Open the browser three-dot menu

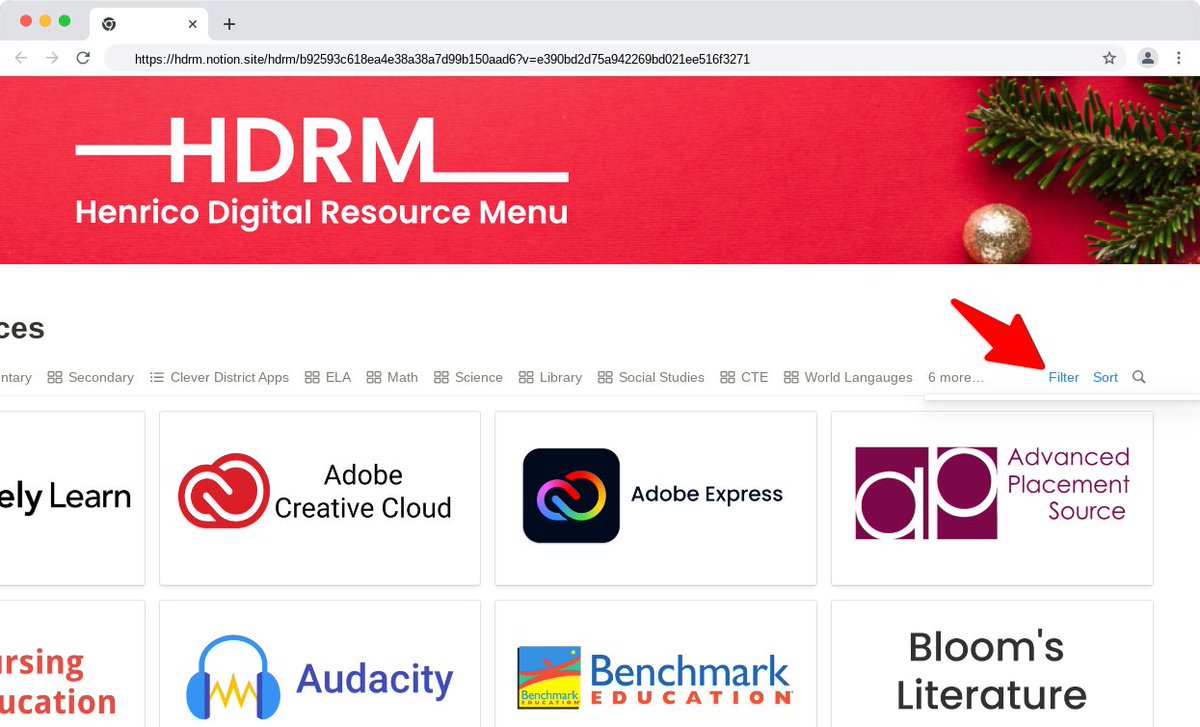(1178, 58)
